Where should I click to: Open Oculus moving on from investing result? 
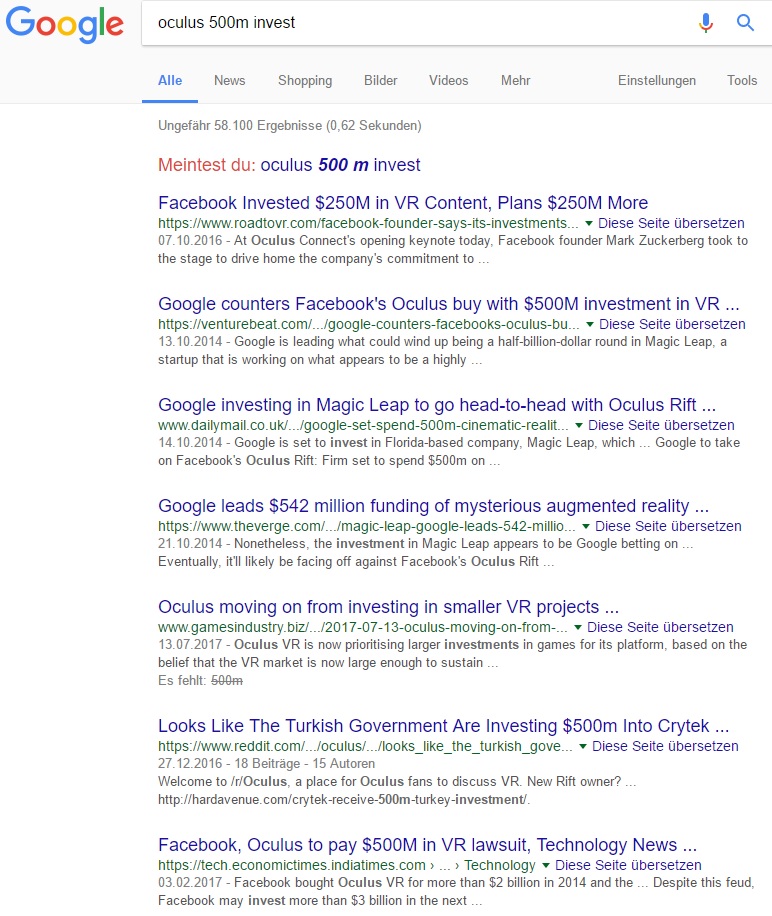[388, 607]
